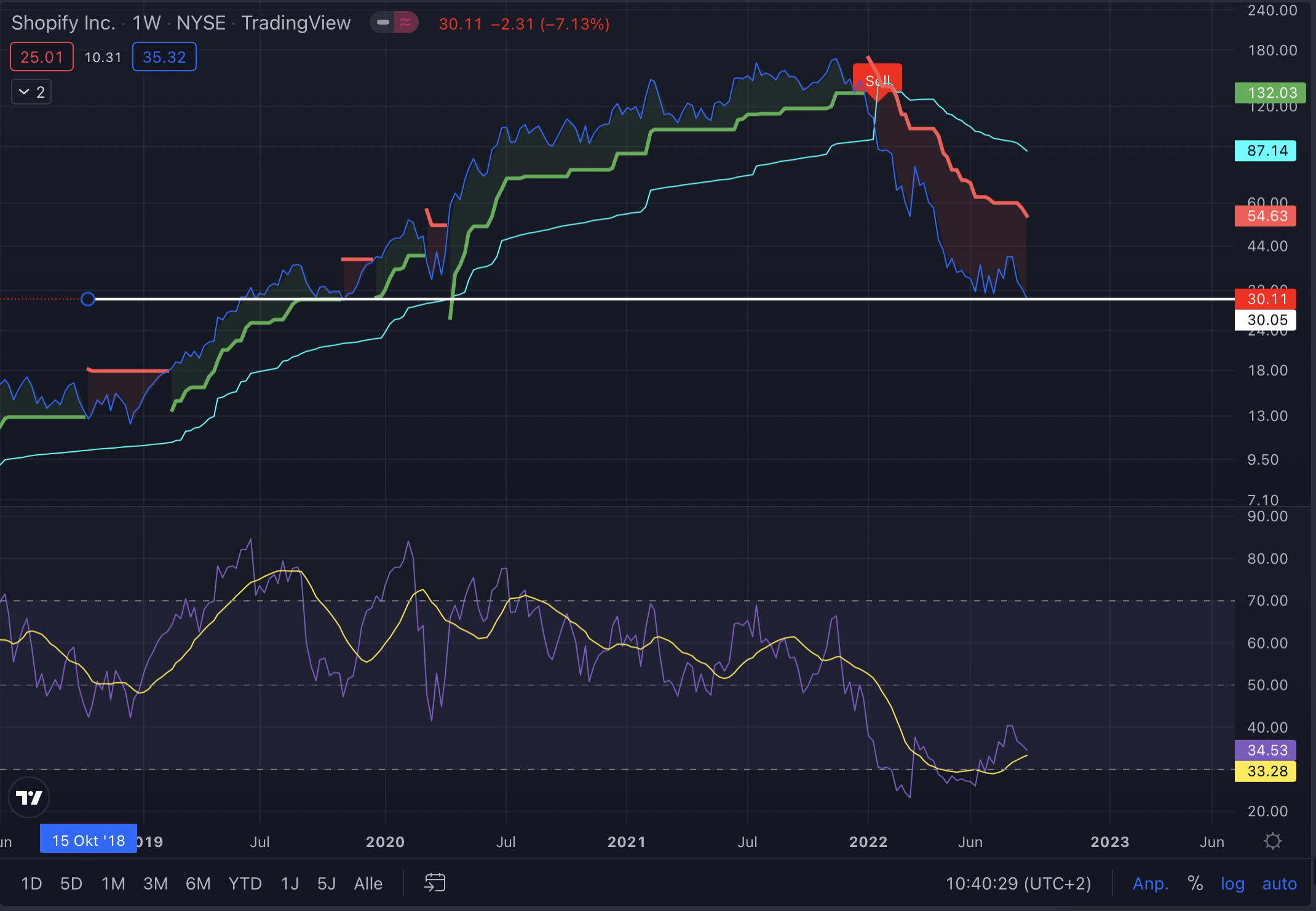Toggle percent scale mode
Image resolution: width=1316 pixels, height=911 pixels.
1195,883
